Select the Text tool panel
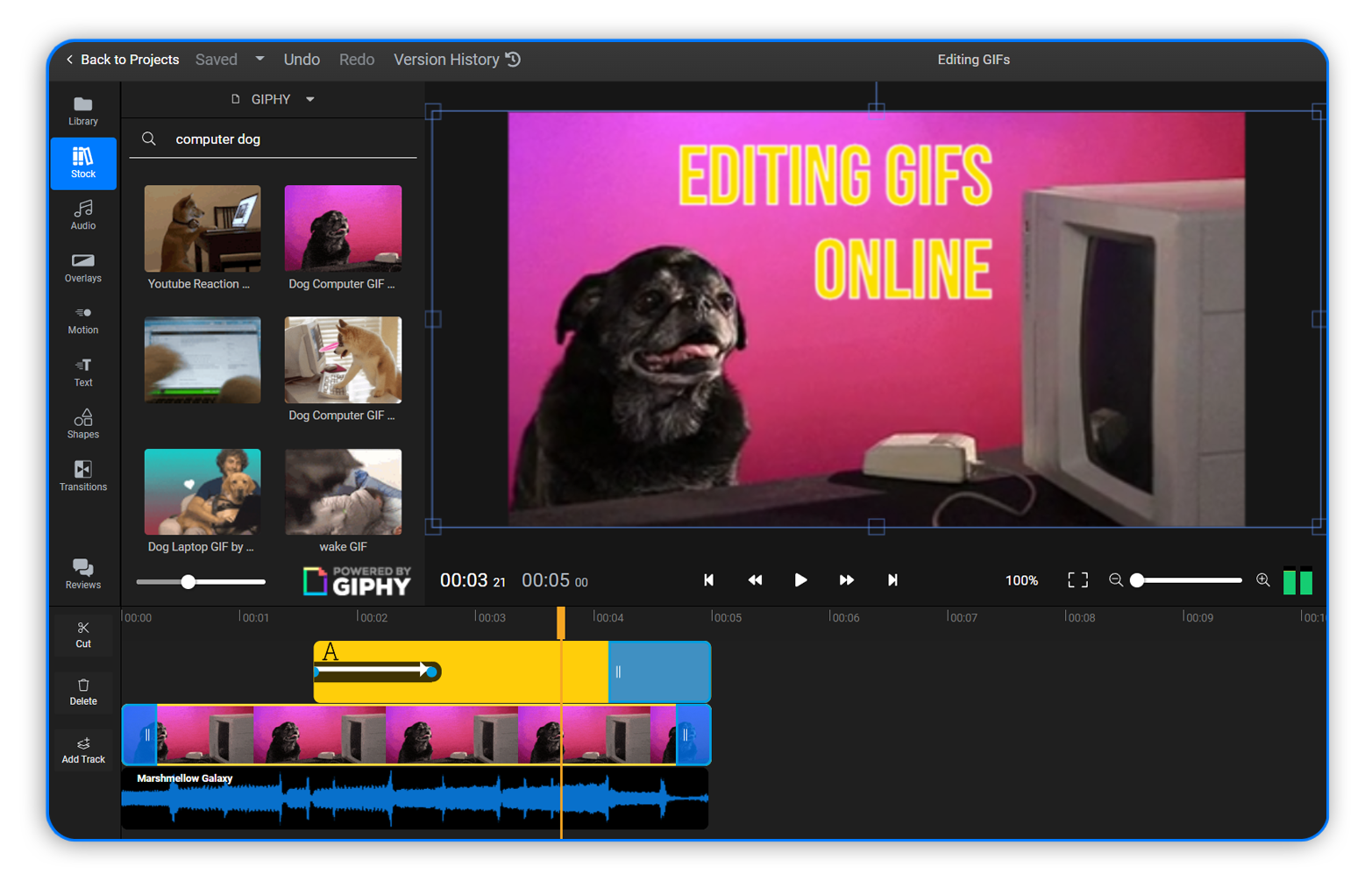Image resolution: width=1372 pixels, height=881 pixels. 83,372
